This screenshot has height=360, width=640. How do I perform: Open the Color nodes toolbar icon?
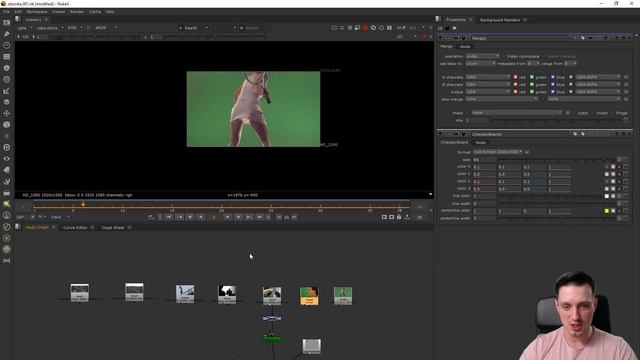[7, 68]
